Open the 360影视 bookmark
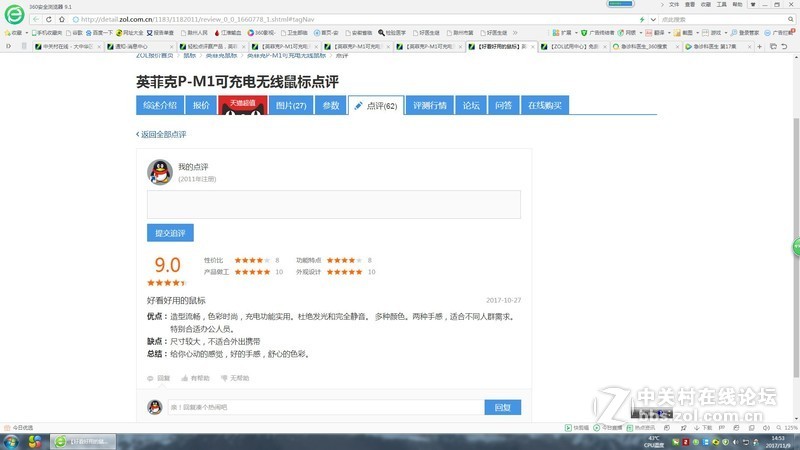The width and height of the screenshot is (800, 450). pos(261,33)
